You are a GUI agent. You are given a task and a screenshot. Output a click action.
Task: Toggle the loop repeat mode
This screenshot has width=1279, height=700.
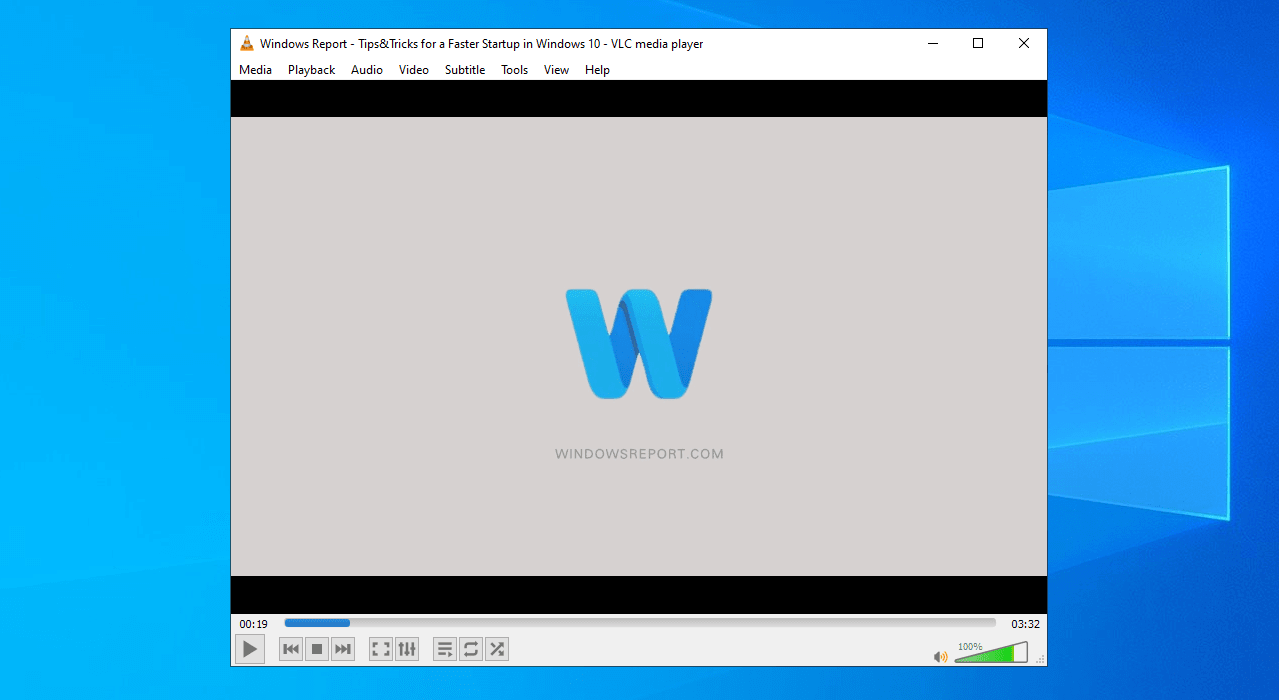[x=471, y=649]
